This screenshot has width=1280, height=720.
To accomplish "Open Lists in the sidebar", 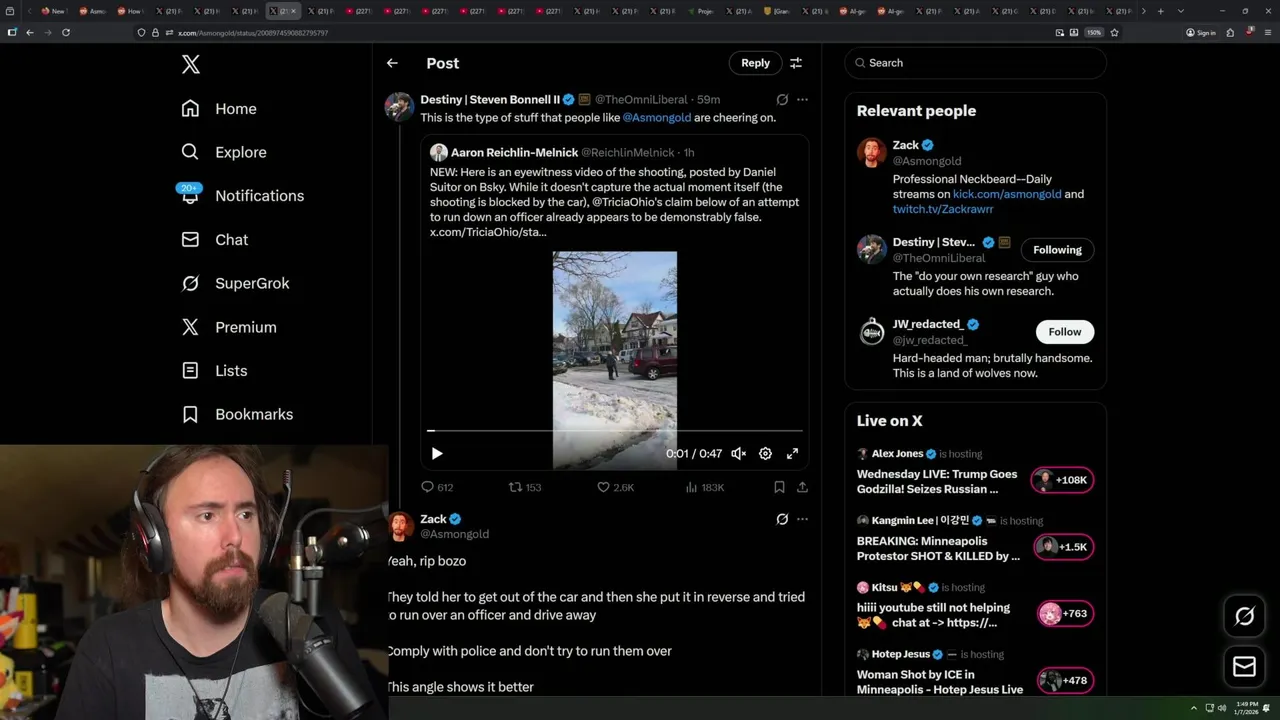I will pos(214,371).
